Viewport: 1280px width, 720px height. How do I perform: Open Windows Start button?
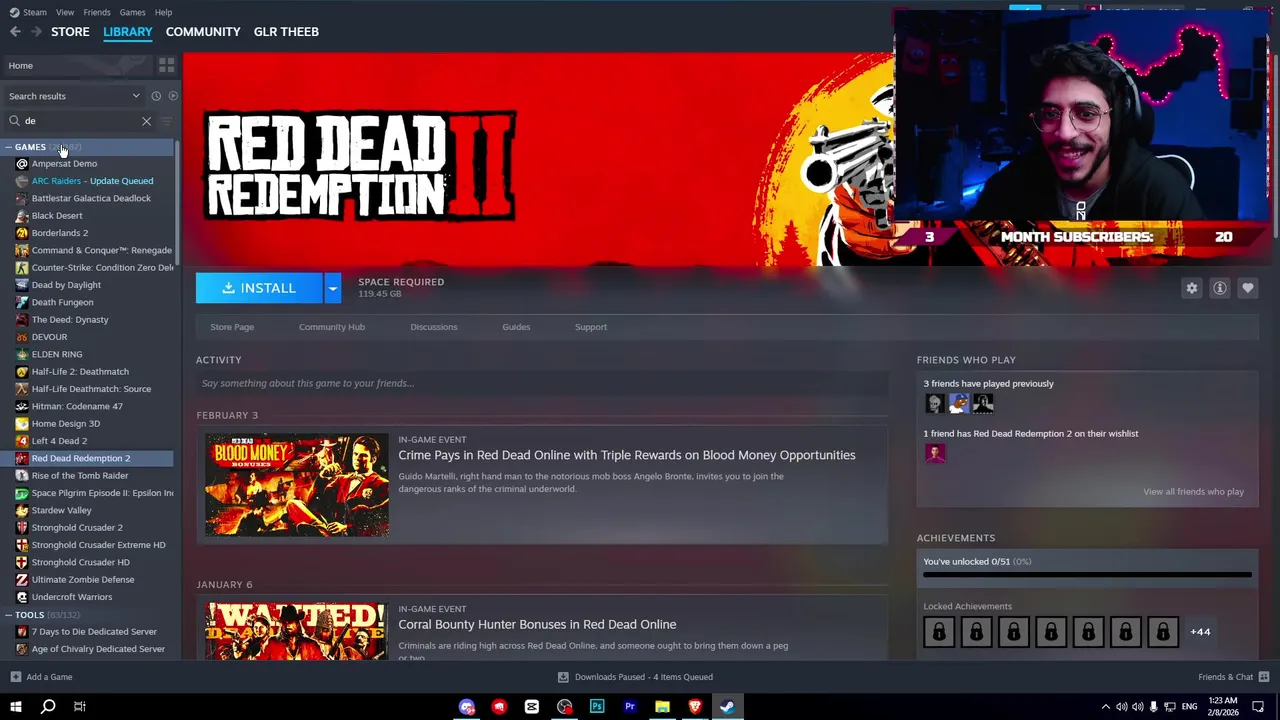16,707
